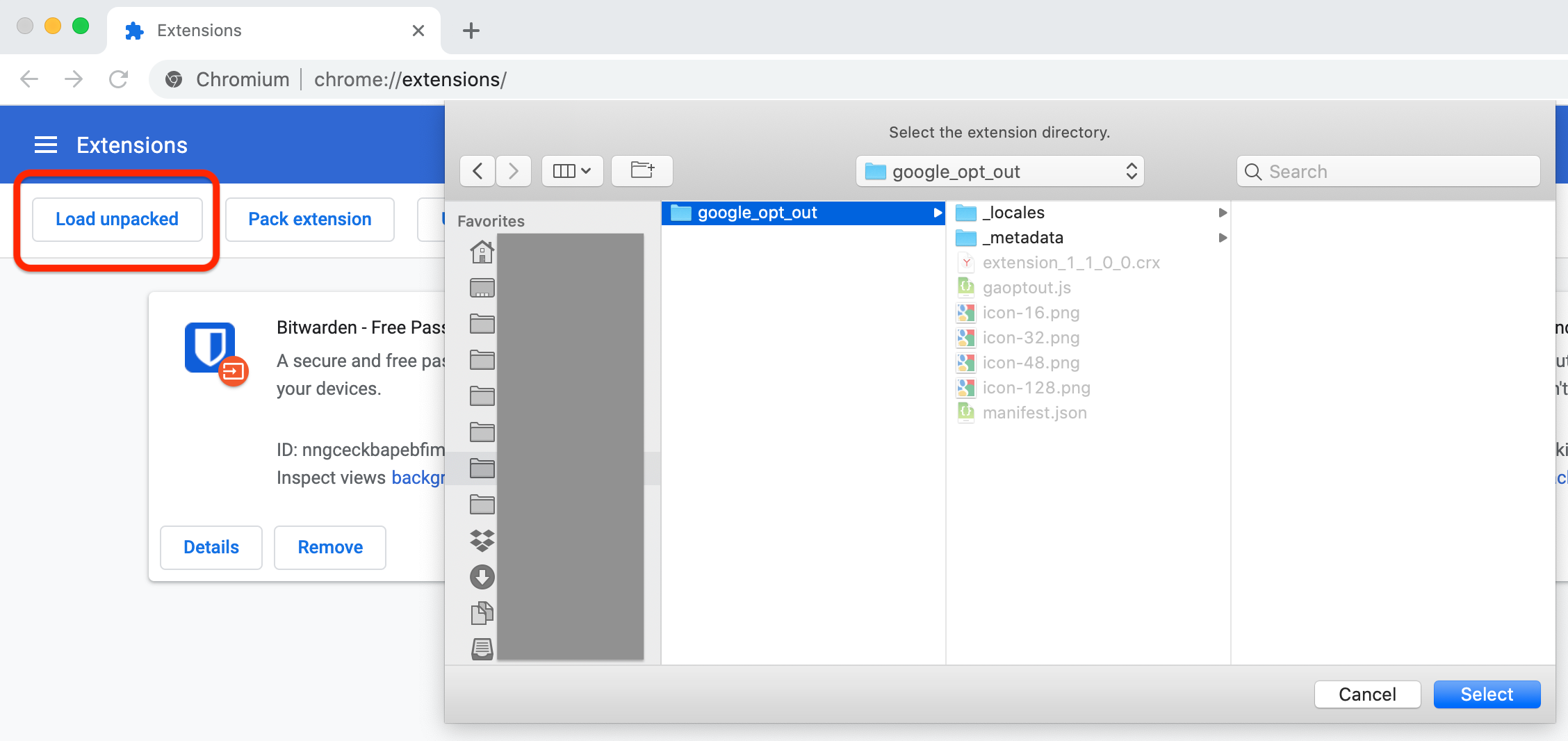Click the icon-48.png file icon

966,363
